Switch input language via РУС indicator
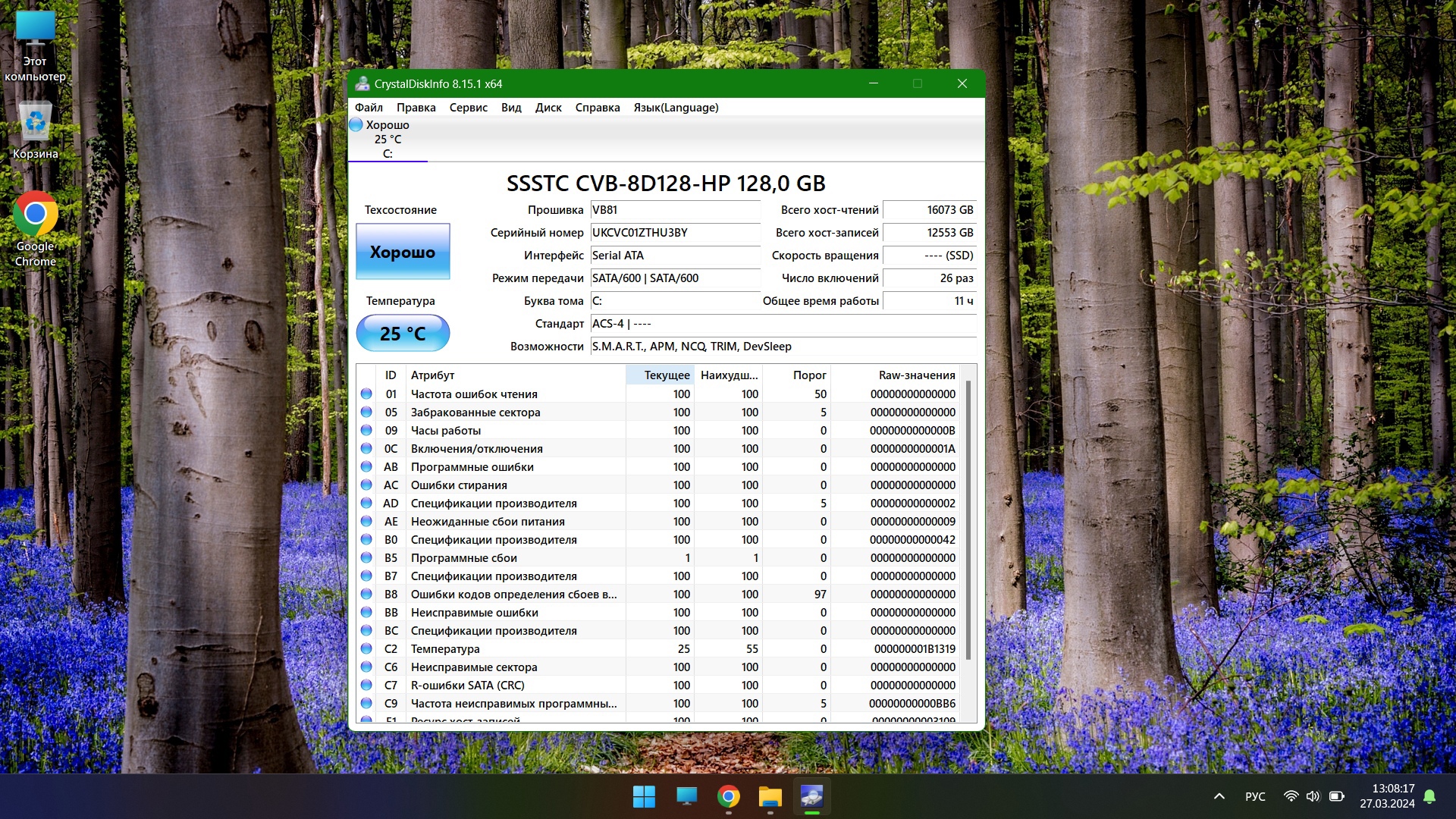1456x819 pixels. tap(1255, 796)
